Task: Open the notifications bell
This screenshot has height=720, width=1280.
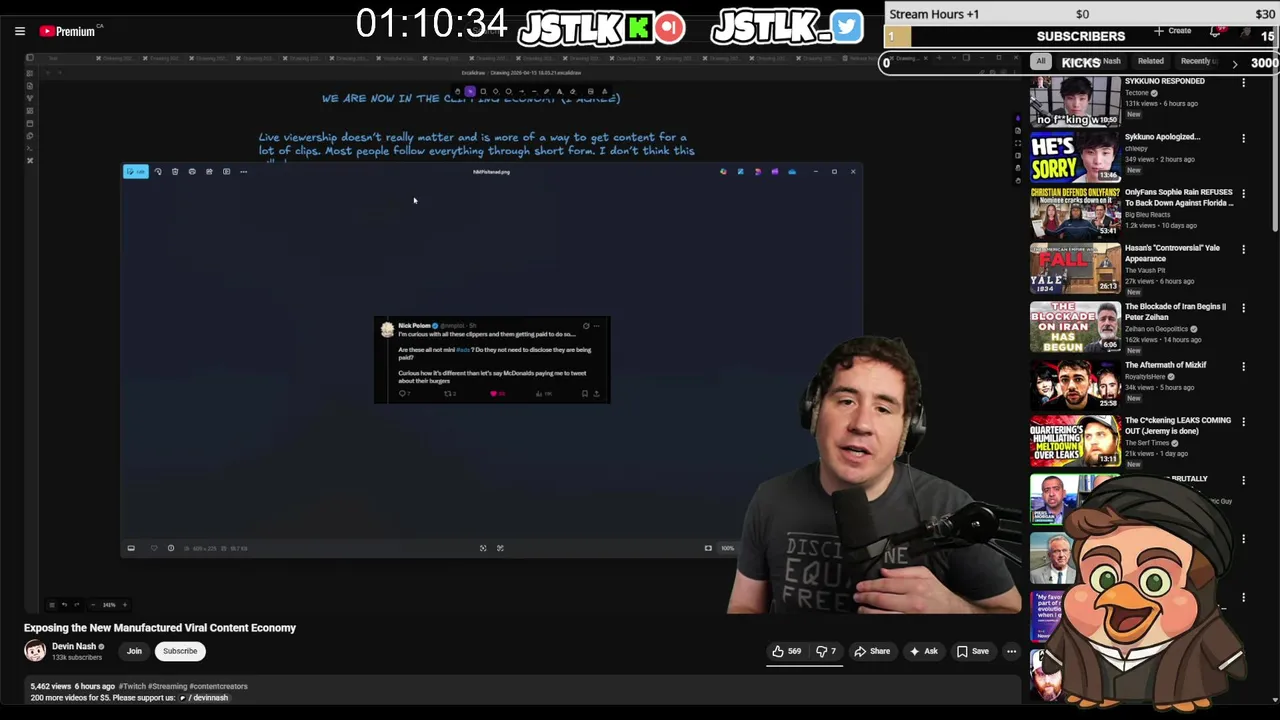Action: [1216, 32]
